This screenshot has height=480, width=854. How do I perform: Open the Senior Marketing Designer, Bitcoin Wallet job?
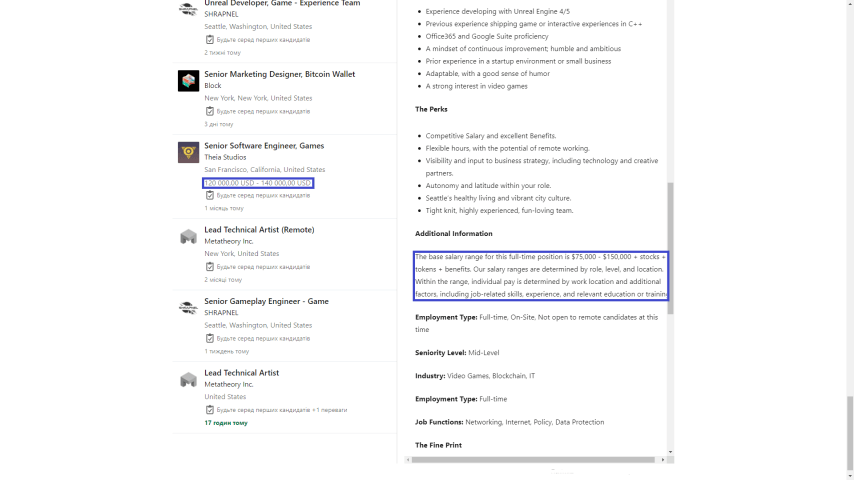pos(279,74)
